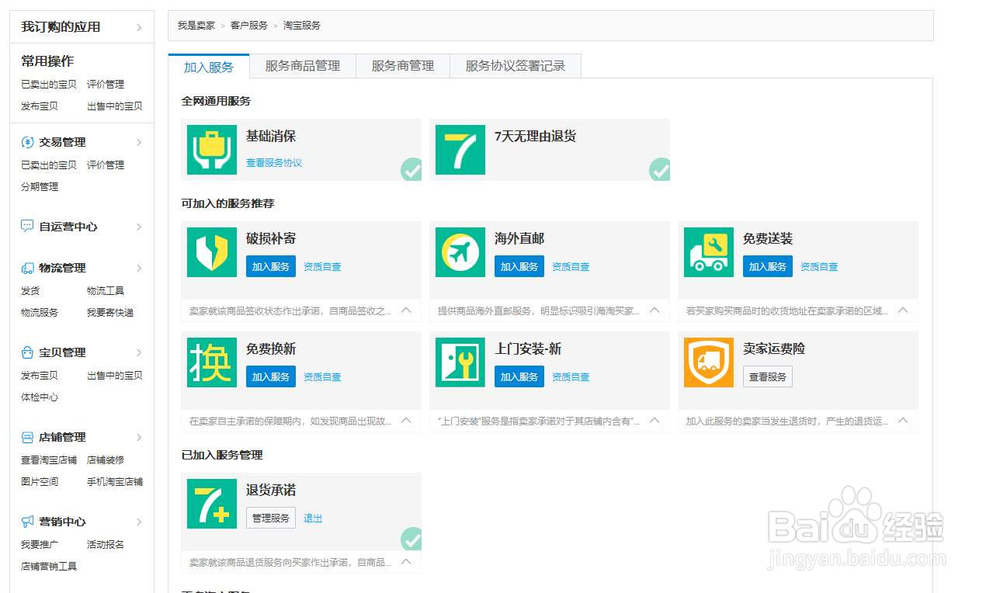Toggle the green checkmark on 基础消保
Viewport: 1000px width, 593px height.
coord(412,171)
